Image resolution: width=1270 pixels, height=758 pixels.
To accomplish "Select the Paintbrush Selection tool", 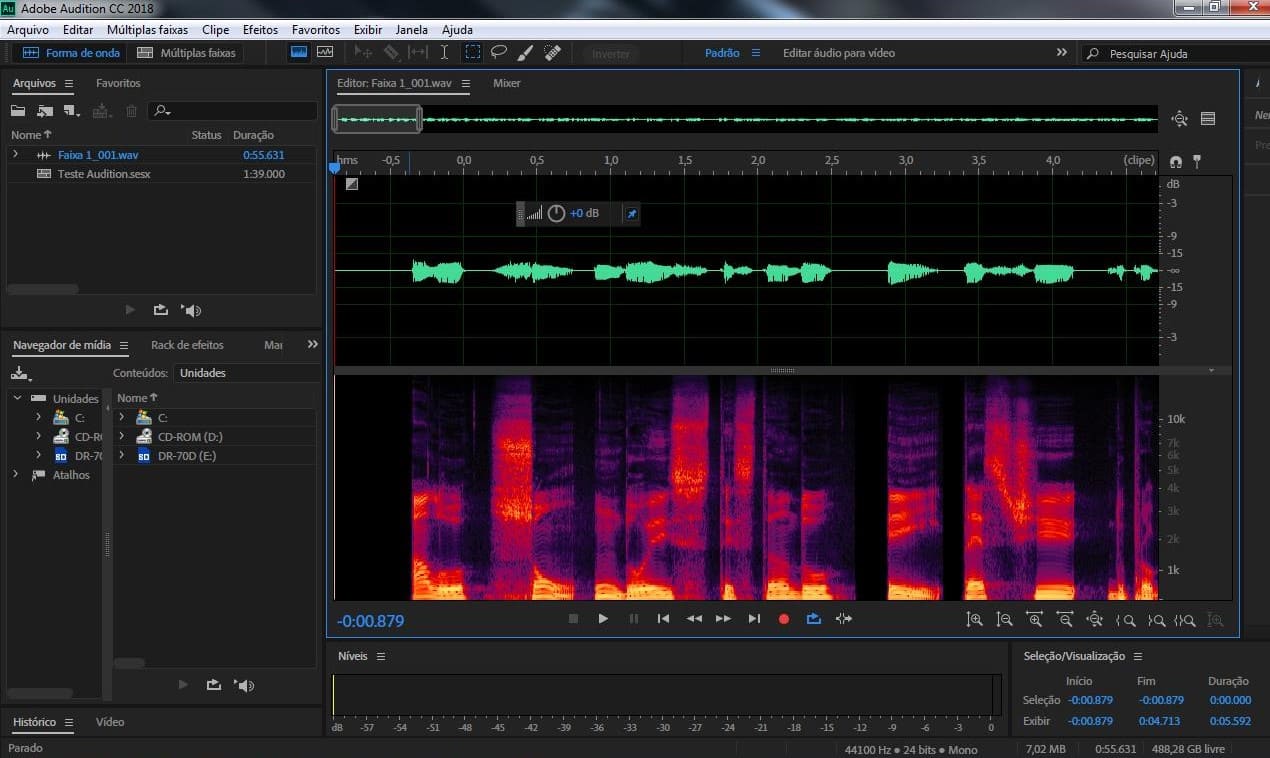I will click(x=525, y=52).
